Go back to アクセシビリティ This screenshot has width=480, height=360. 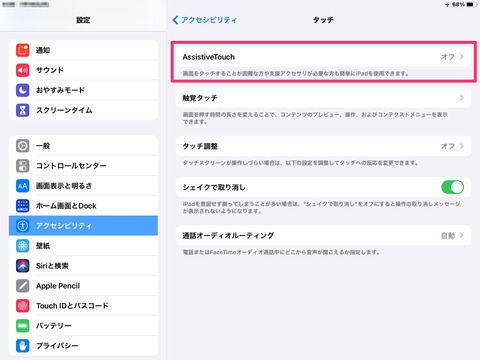[x=205, y=20]
